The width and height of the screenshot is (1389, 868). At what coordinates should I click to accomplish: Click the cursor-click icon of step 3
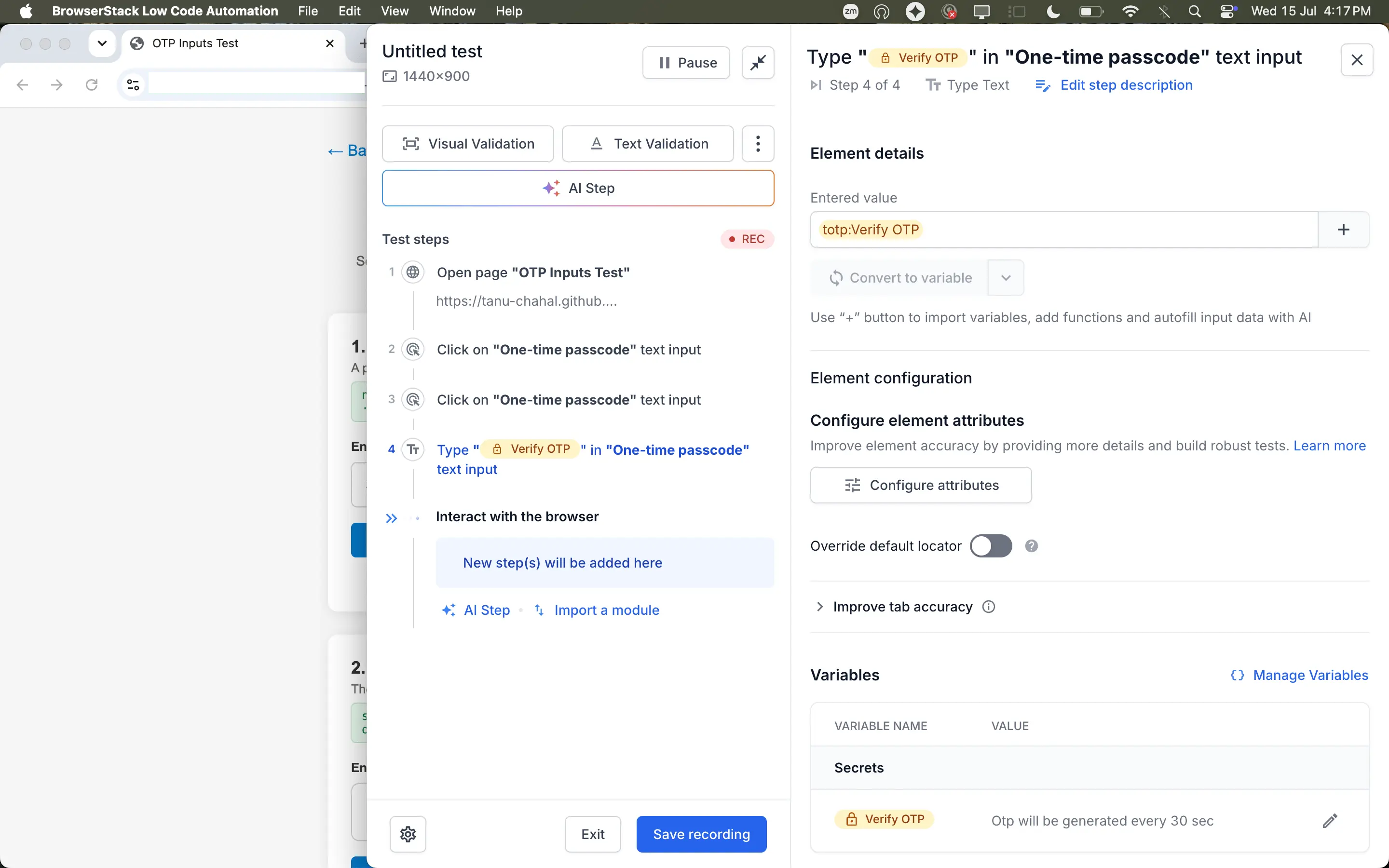(x=413, y=400)
